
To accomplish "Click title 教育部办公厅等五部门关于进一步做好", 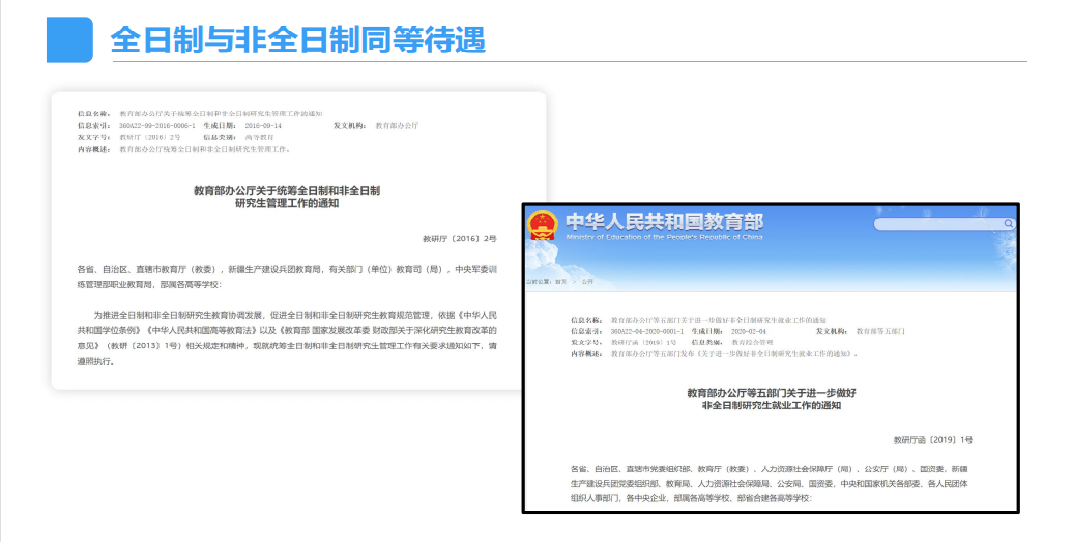I will 771,393.
